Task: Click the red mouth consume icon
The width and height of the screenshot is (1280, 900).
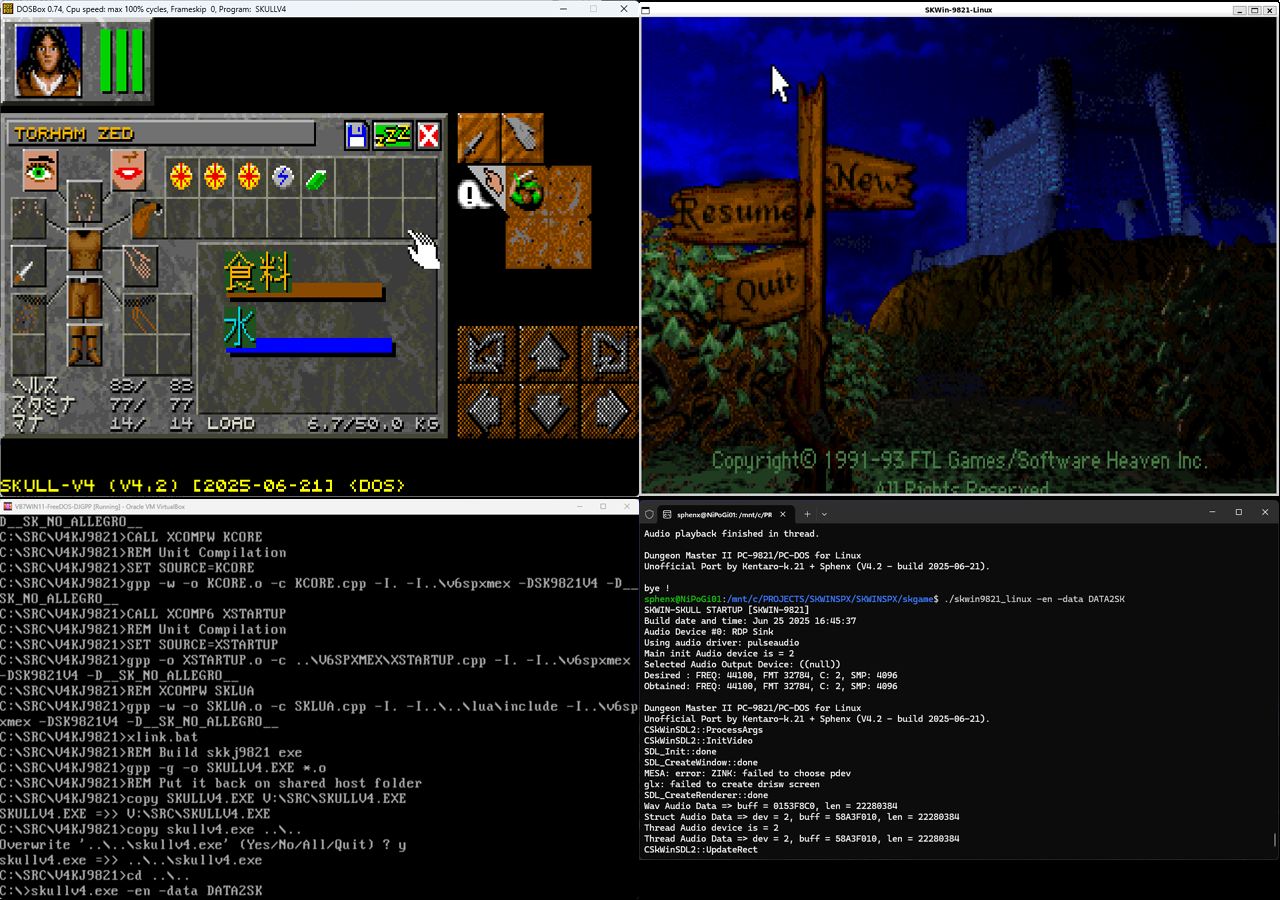Action: (x=128, y=171)
